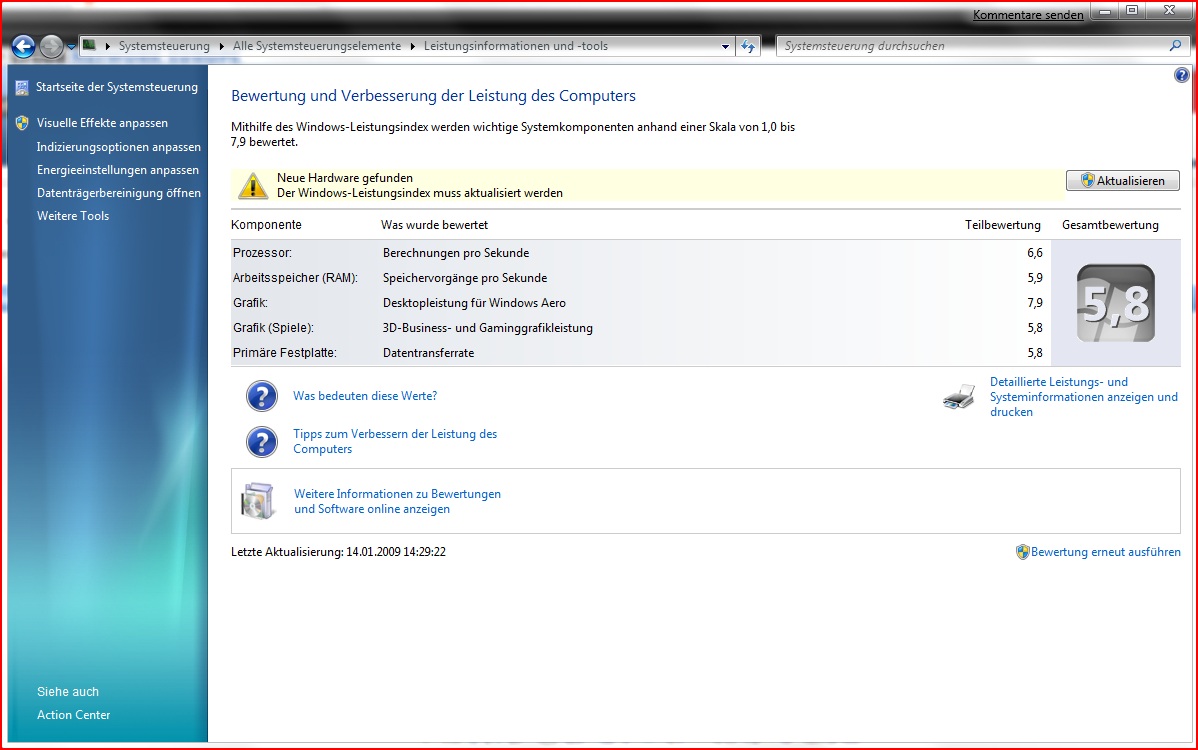Click help icon beside Was bedeuten diese Werte
Viewport: 1198px width, 750px height.
coord(261,396)
